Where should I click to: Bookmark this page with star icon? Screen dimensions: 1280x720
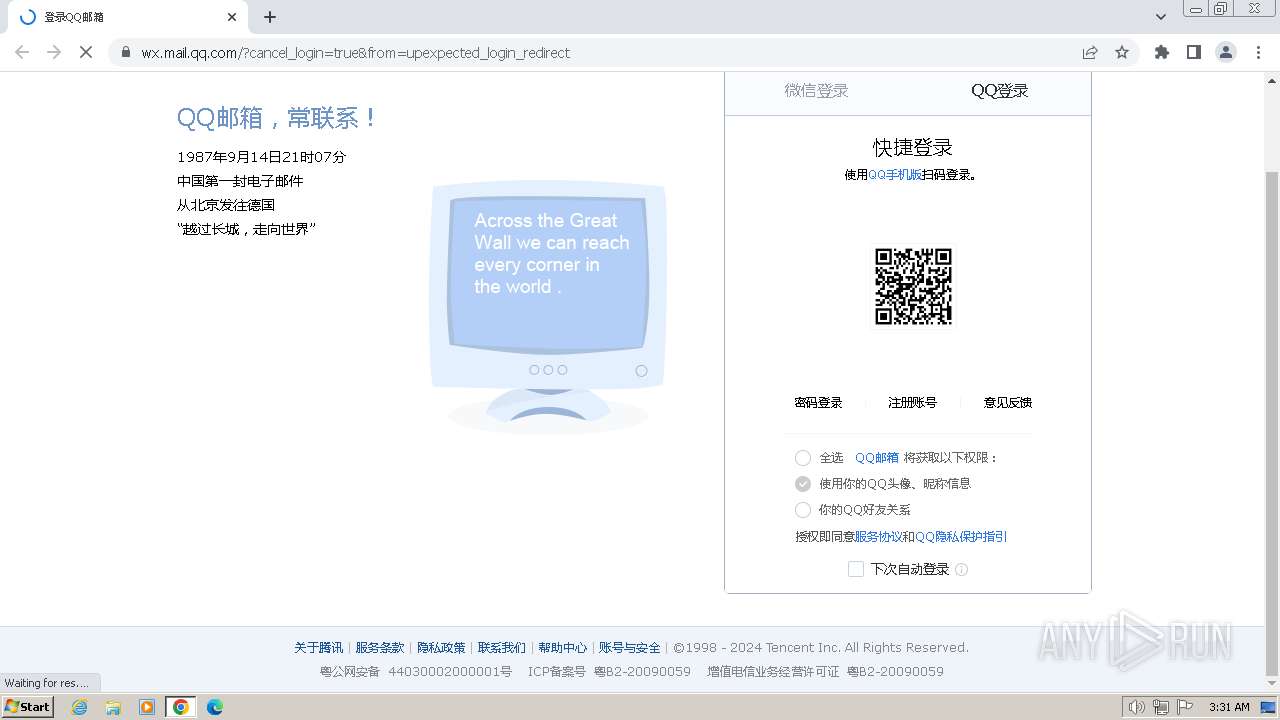(x=1122, y=52)
